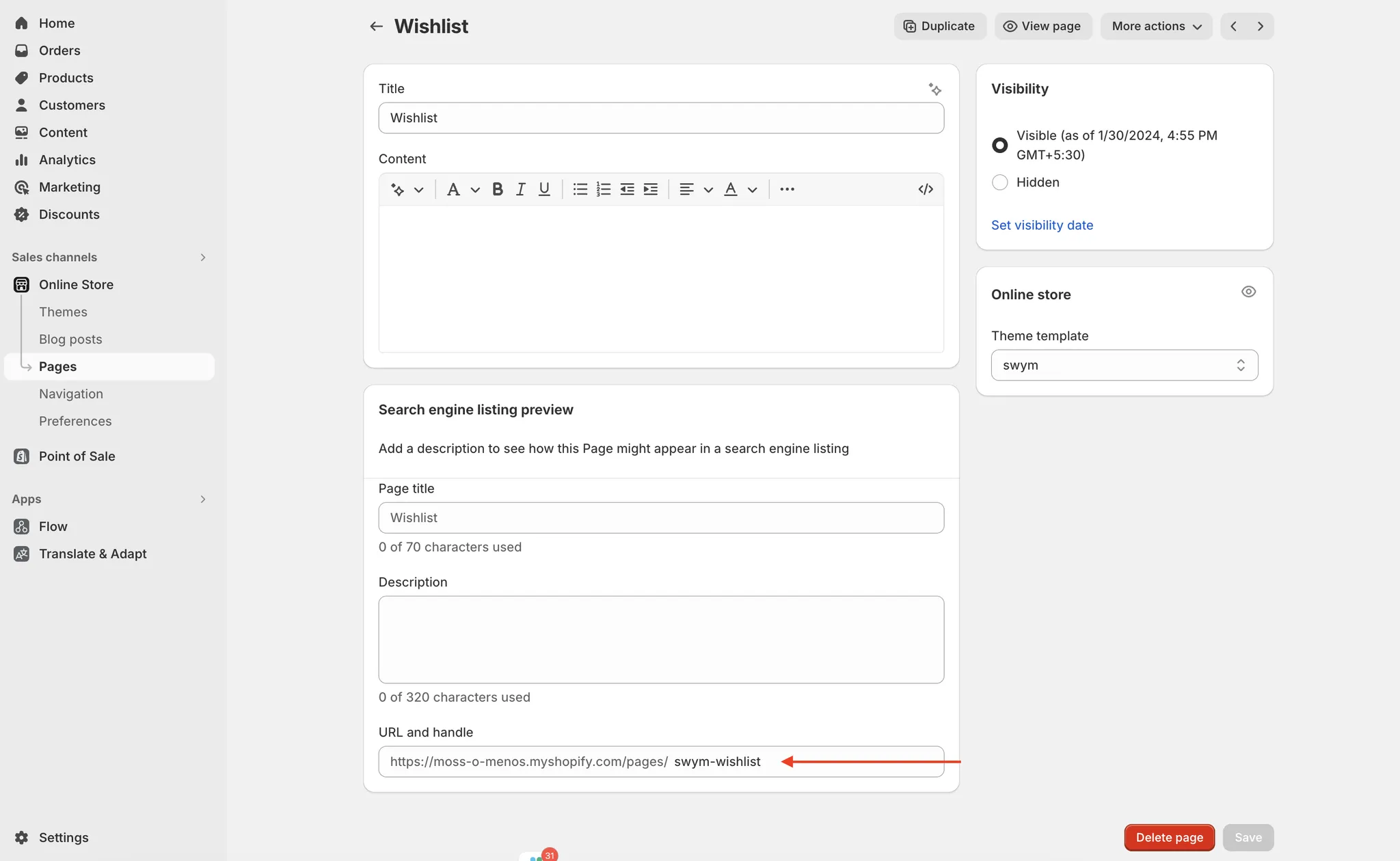The height and width of the screenshot is (861, 1400).
Task: Click the Bold formatting icon
Action: coord(498,189)
